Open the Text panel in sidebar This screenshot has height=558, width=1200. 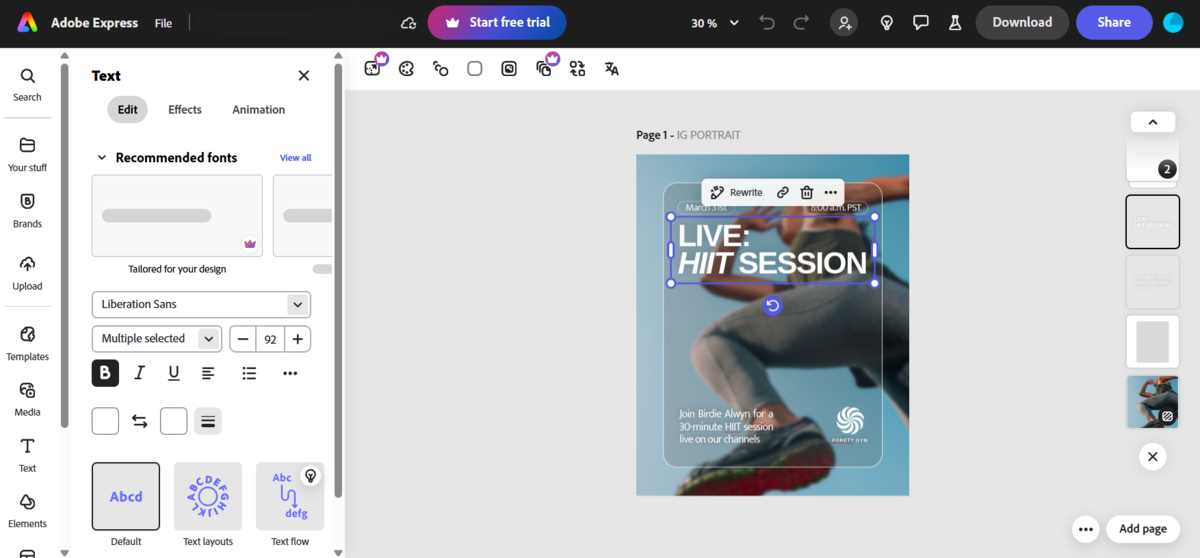27,455
